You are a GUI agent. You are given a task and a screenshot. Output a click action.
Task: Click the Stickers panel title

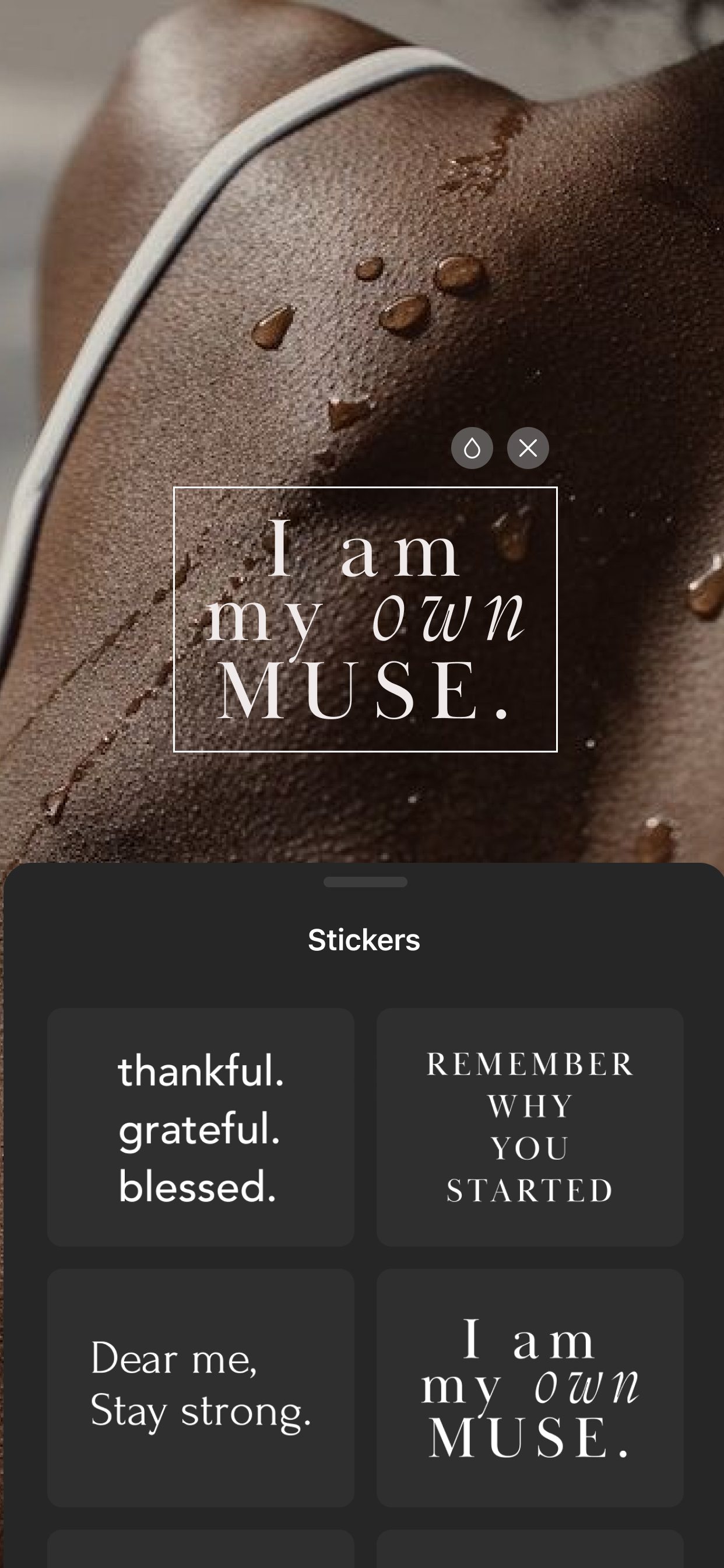coord(364,940)
